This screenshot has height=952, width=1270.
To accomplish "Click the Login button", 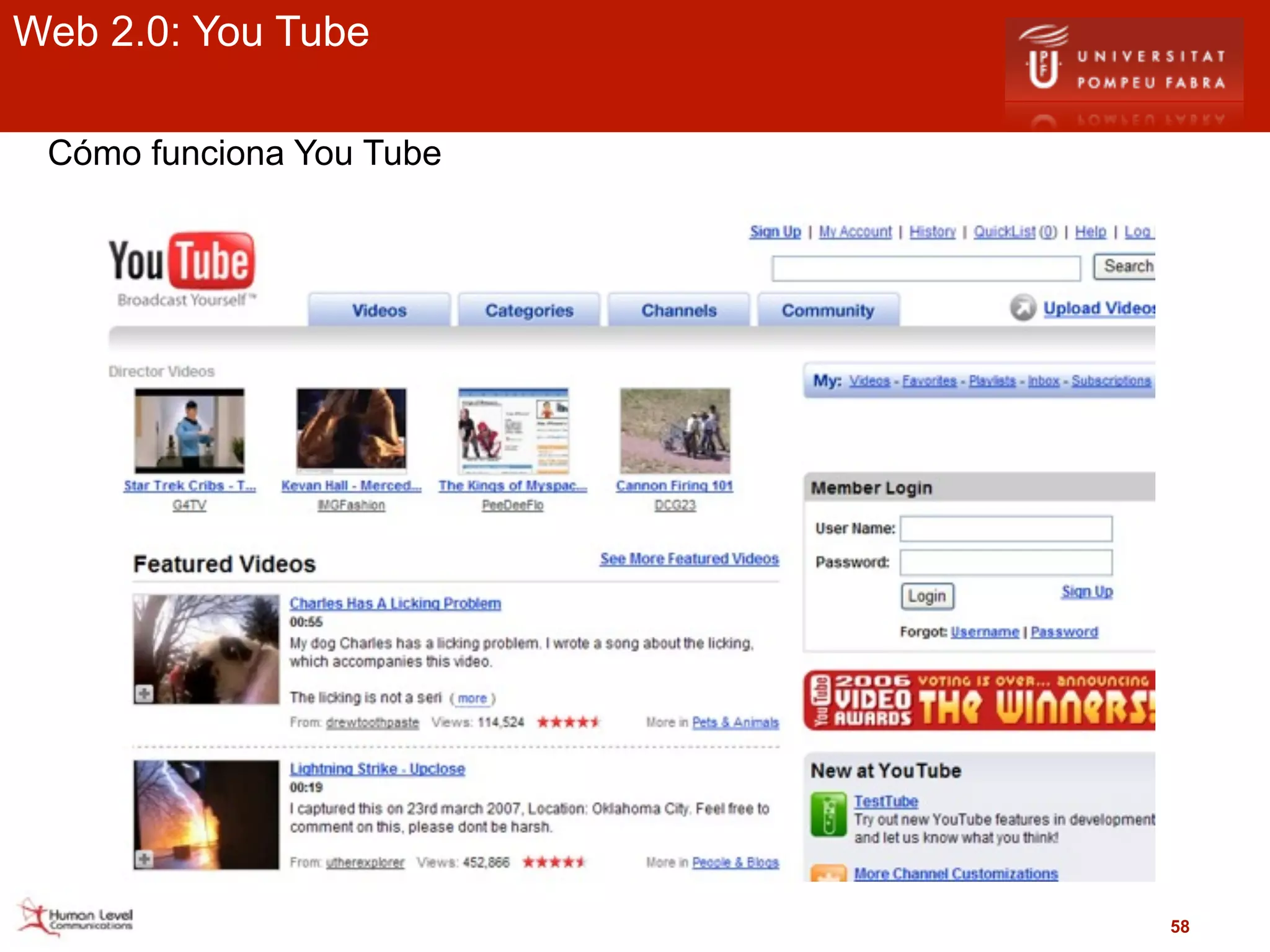I will (x=927, y=596).
